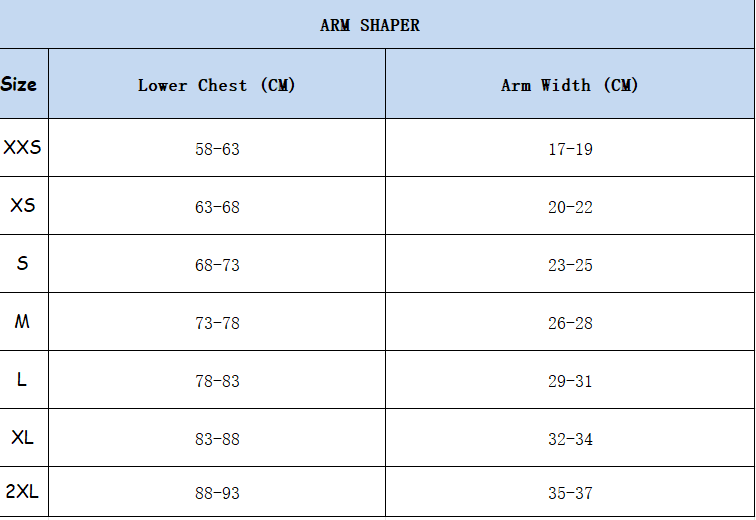Select the 68-73 lower chest cell
Image resolution: width=756 pixels, height=520 pixels.
[x=217, y=264]
